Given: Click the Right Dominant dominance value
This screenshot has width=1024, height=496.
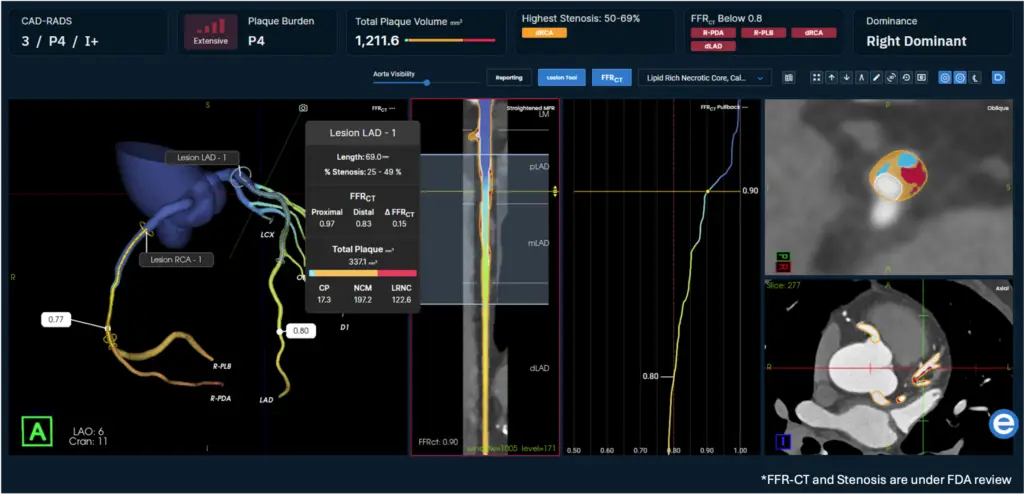Looking at the screenshot, I should click(x=916, y=41).
